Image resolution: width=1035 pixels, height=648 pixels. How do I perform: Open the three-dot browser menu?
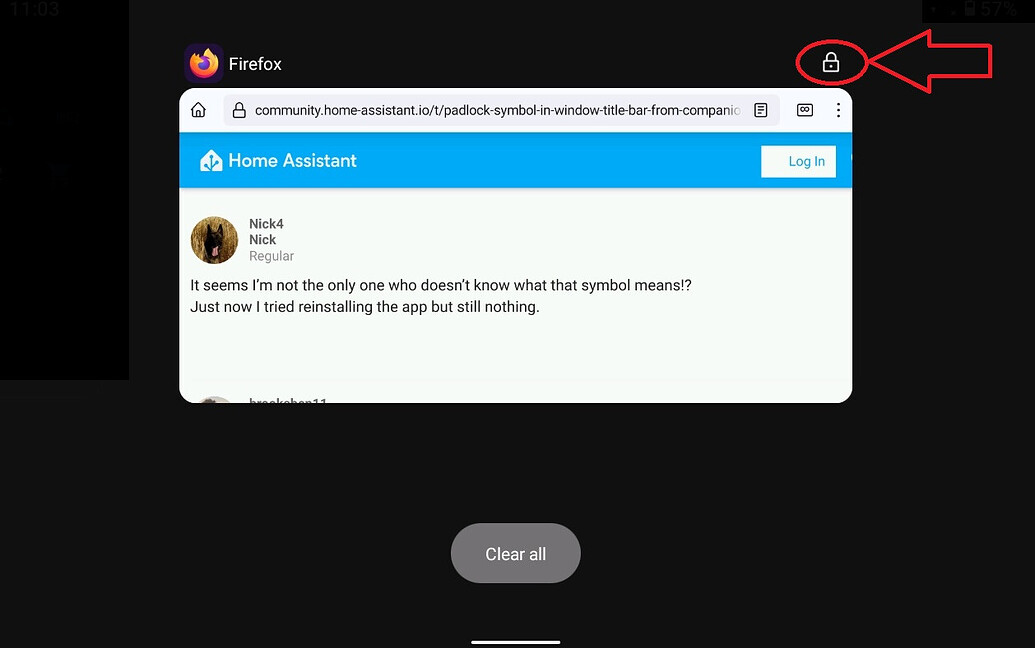point(838,110)
